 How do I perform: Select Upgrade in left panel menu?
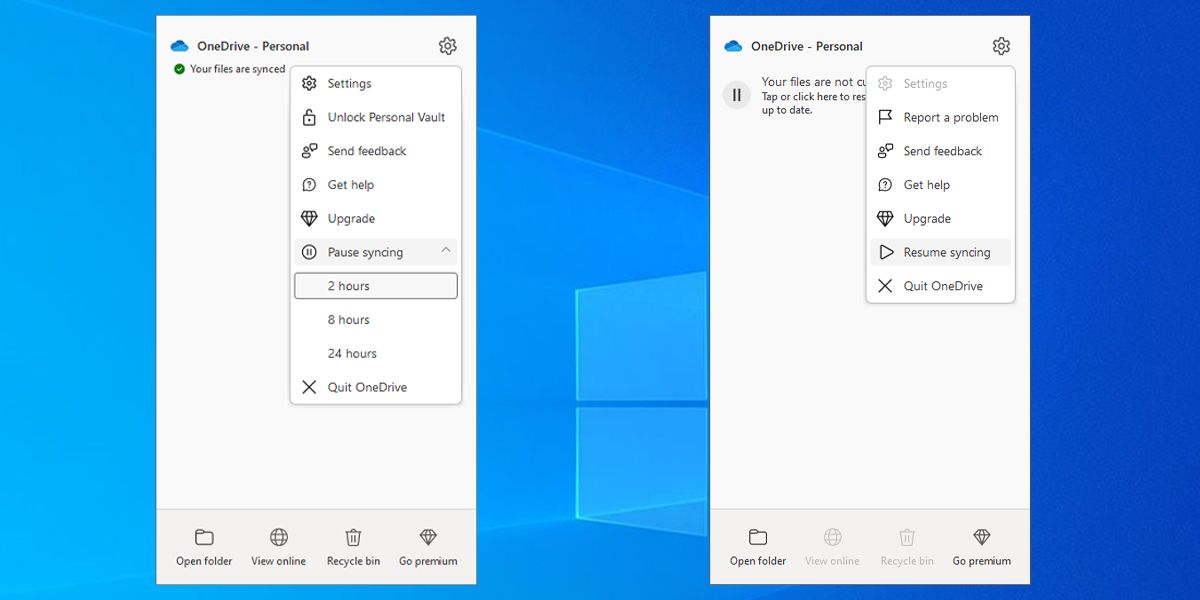376,219
